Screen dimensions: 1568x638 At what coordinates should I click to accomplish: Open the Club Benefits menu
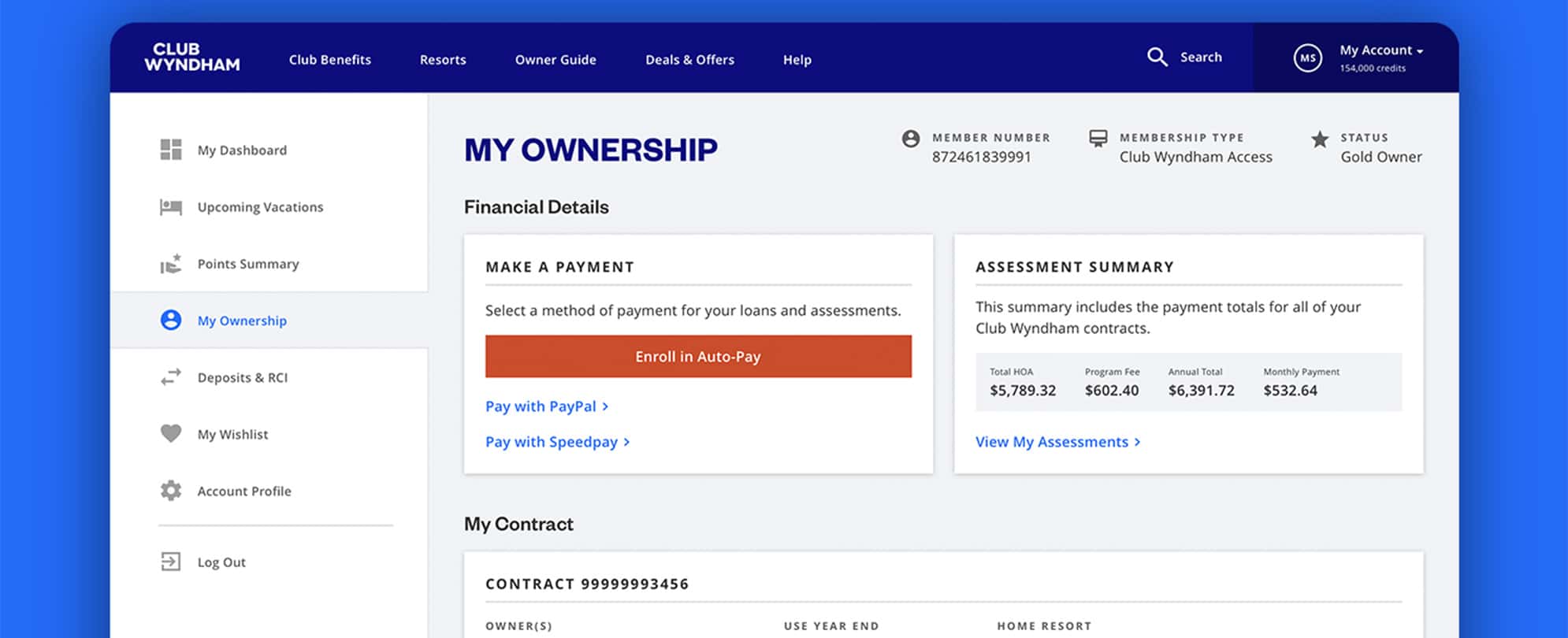pos(329,60)
